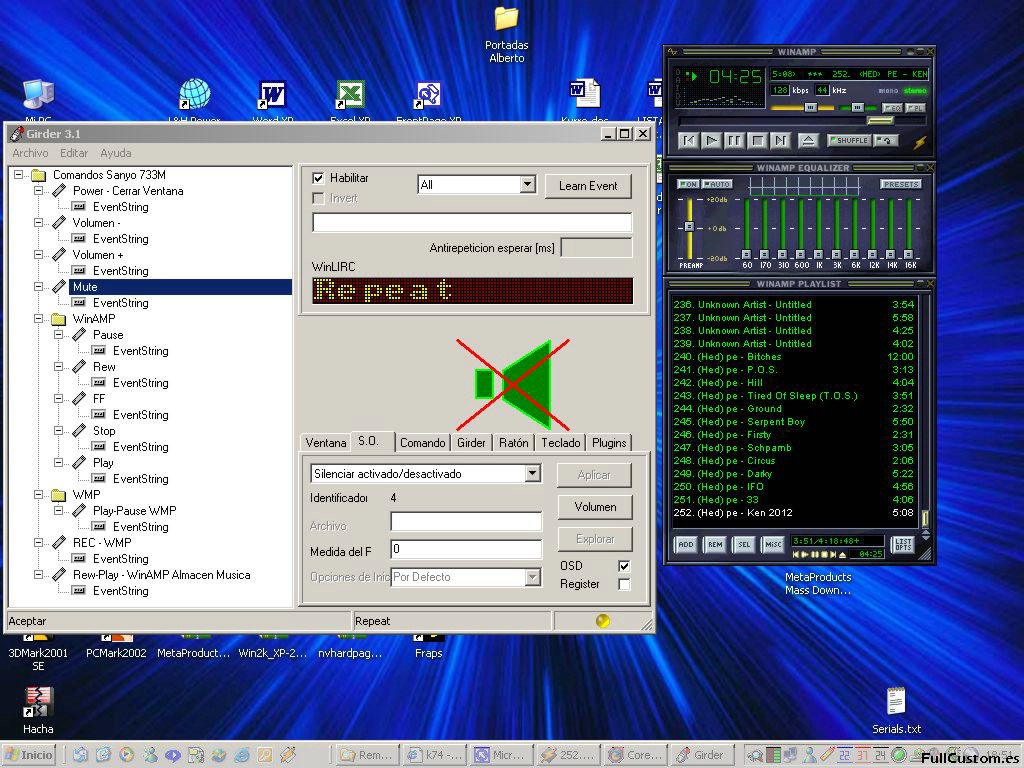Image resolution: width=1024 pixels, height=768 pixels.
Task: Click the Winamp lightning bolt about icon
Action: coord(920,142)
